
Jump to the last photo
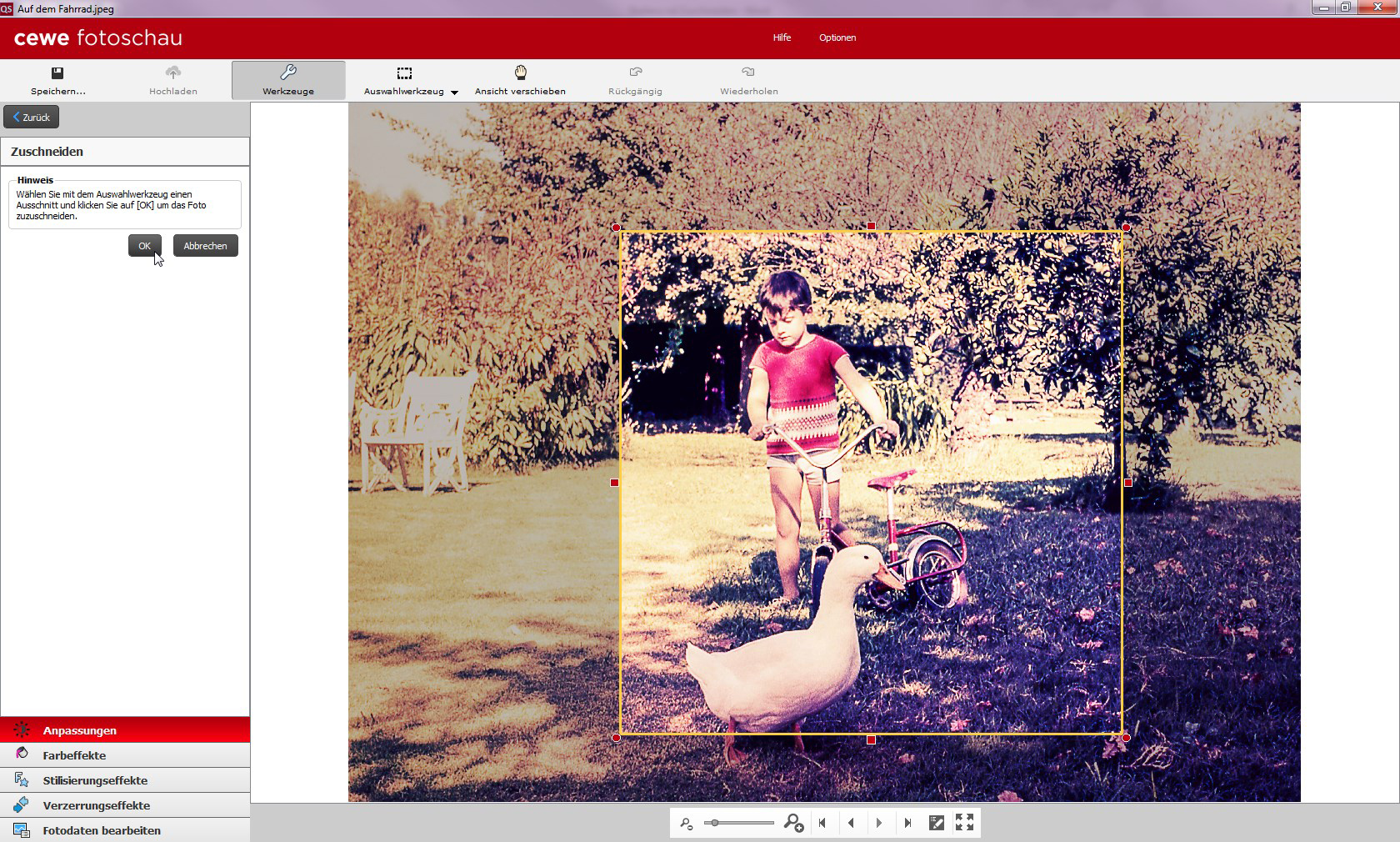click(x=908, y=823)
